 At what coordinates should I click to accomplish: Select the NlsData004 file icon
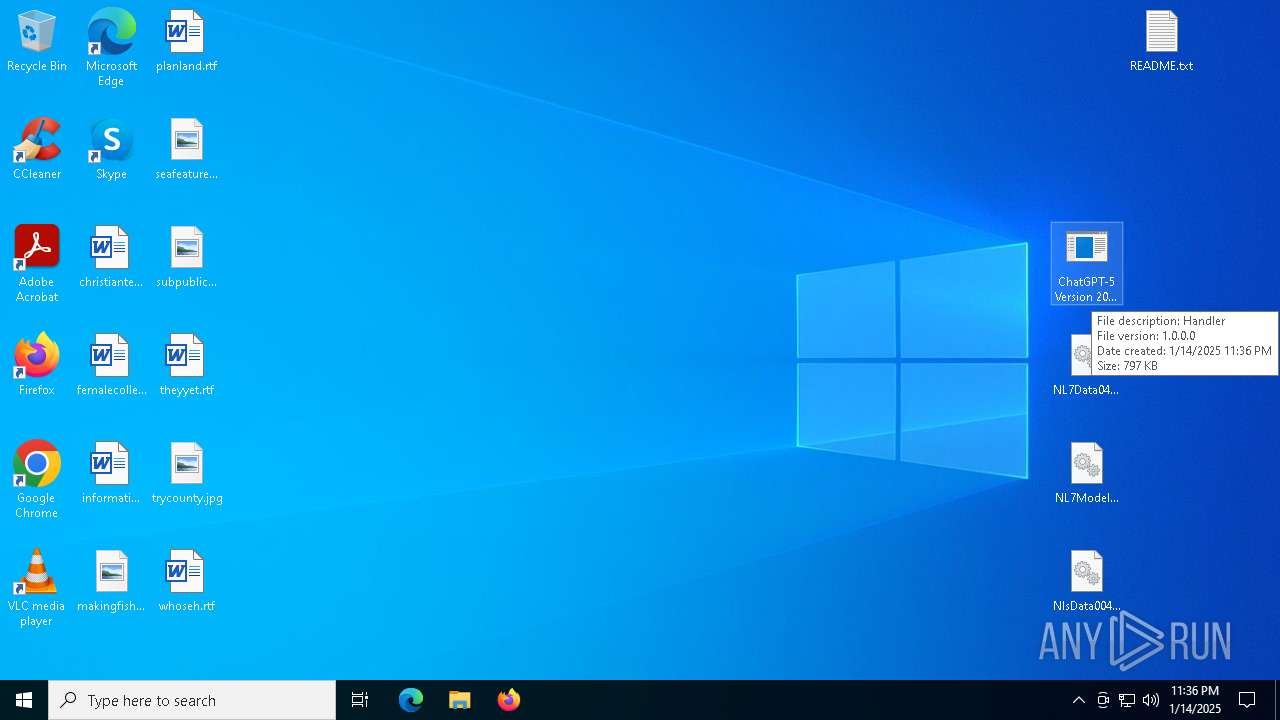coord(1086,582)
